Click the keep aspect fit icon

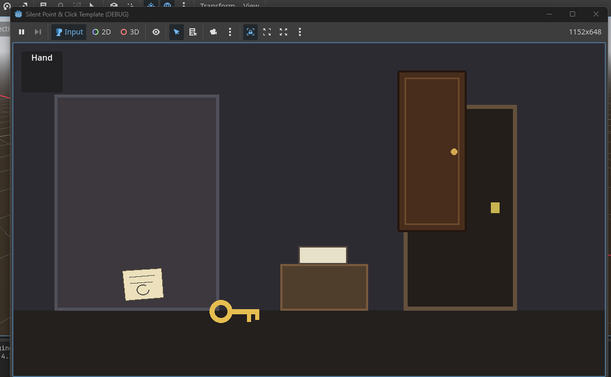[267, 32]
